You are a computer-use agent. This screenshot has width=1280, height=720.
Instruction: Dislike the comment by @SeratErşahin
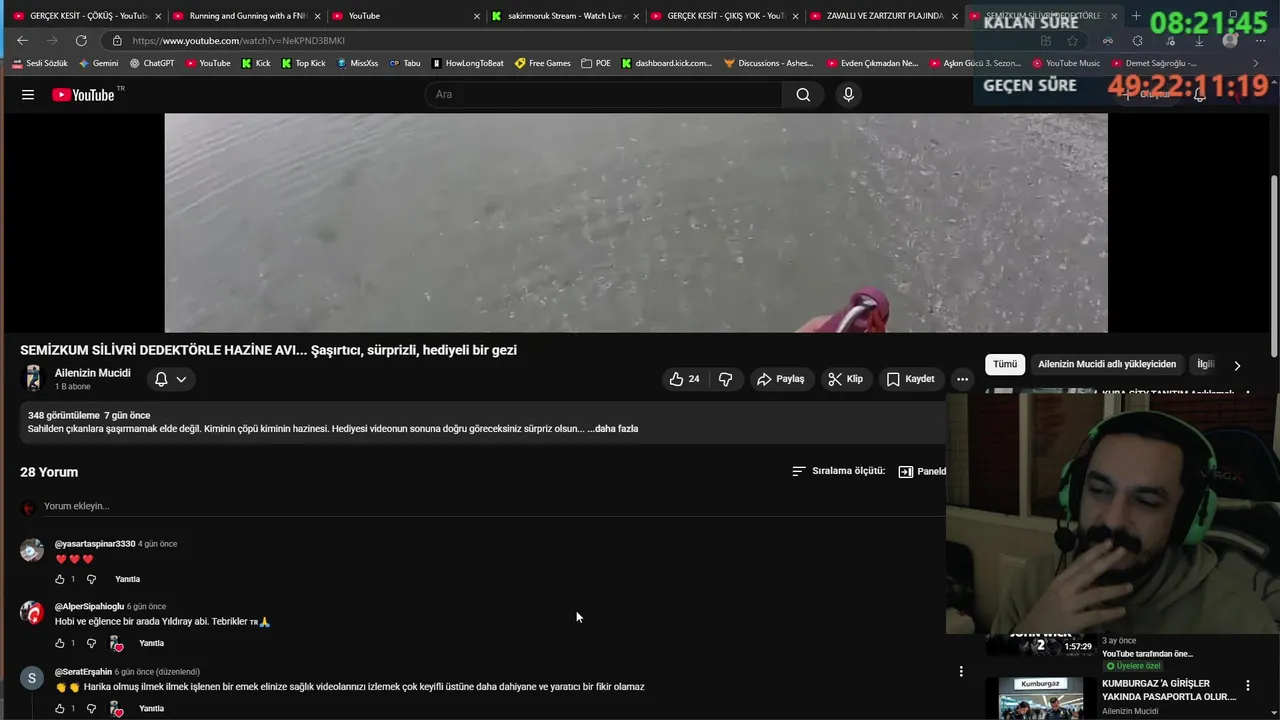pyautogui.click(x=91, y=708)
